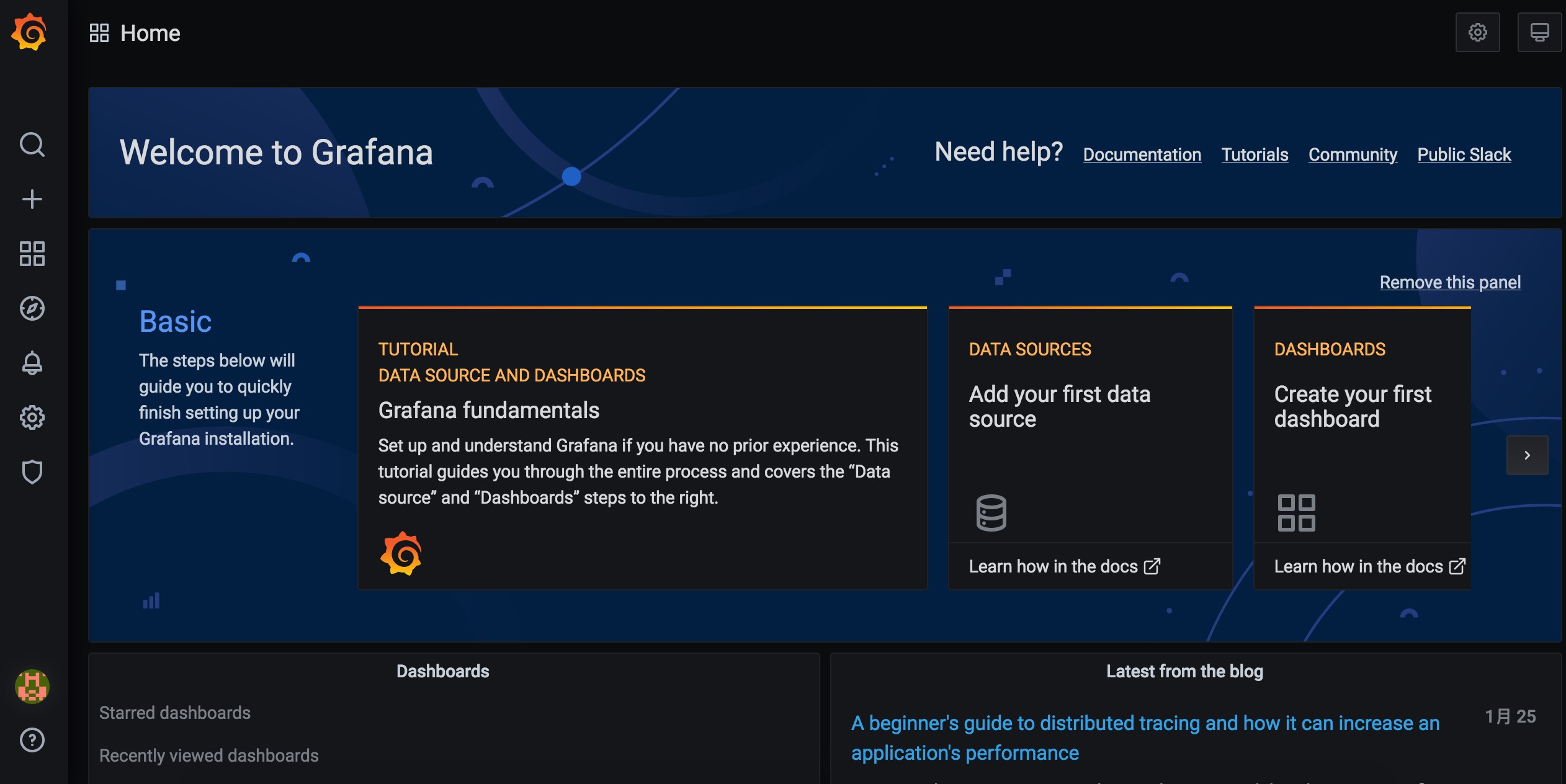The width and height of the screenshot is (1566, 784).
Task: Open the dashboard settings gear at top right
Action: (1477, 32)
